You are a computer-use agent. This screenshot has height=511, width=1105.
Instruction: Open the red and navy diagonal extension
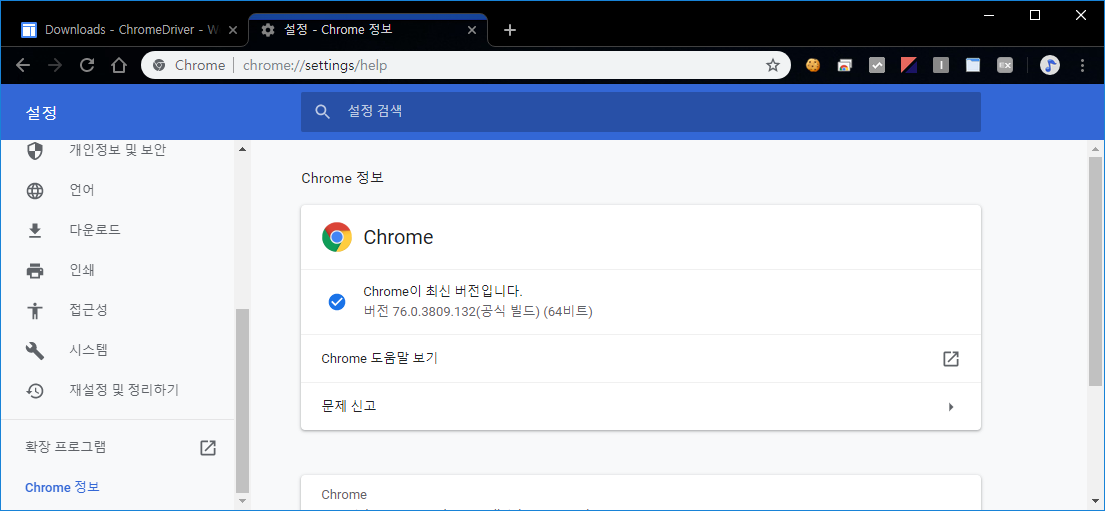pyautogui.click(x=908, y=66)
